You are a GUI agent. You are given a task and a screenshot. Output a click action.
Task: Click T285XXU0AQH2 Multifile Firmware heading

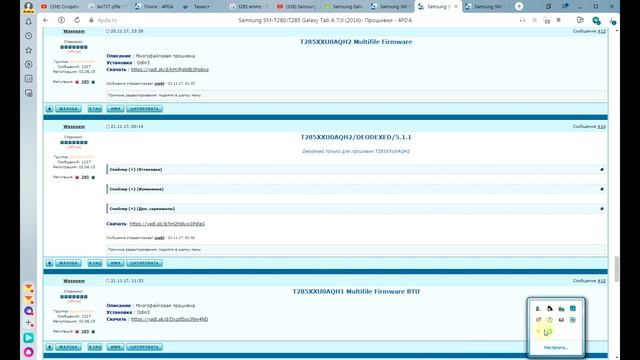(x=356, y=42)
